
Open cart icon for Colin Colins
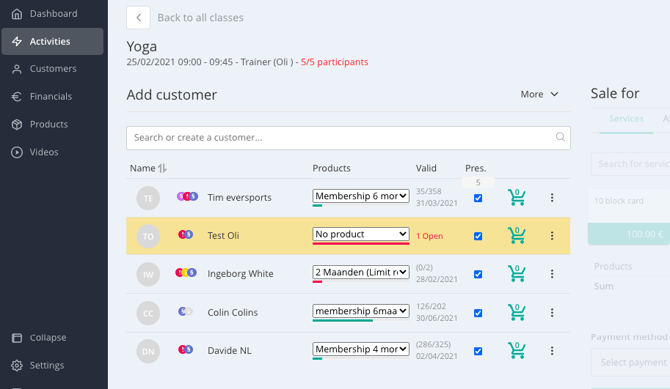click(x=517, y=312)
